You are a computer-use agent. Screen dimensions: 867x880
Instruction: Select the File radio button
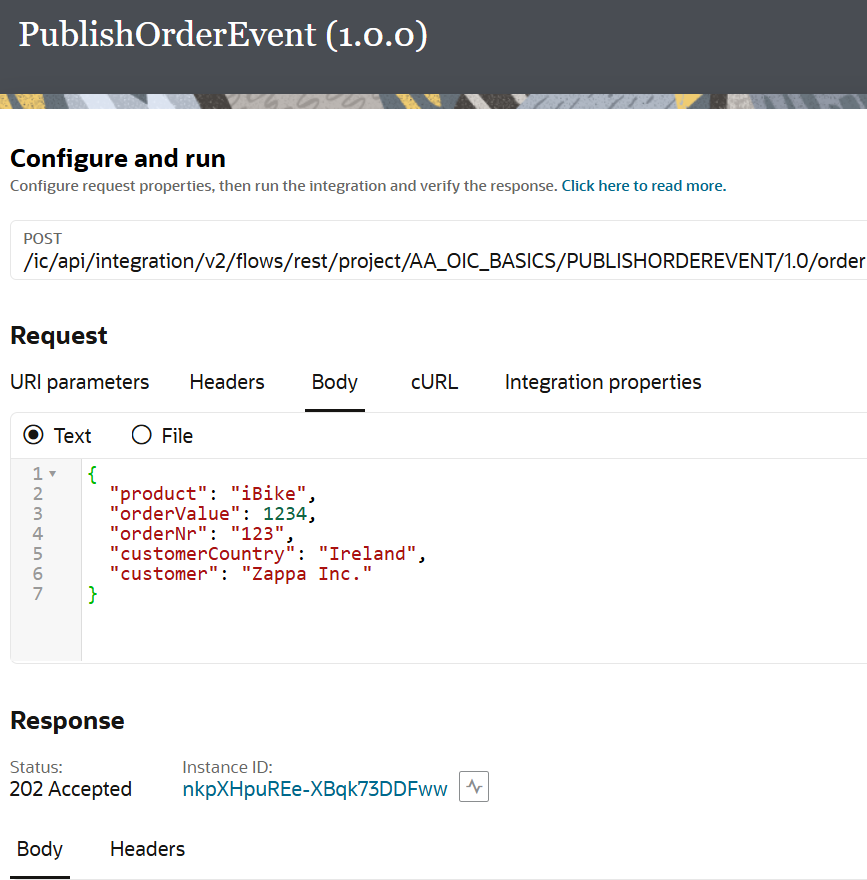141,435
